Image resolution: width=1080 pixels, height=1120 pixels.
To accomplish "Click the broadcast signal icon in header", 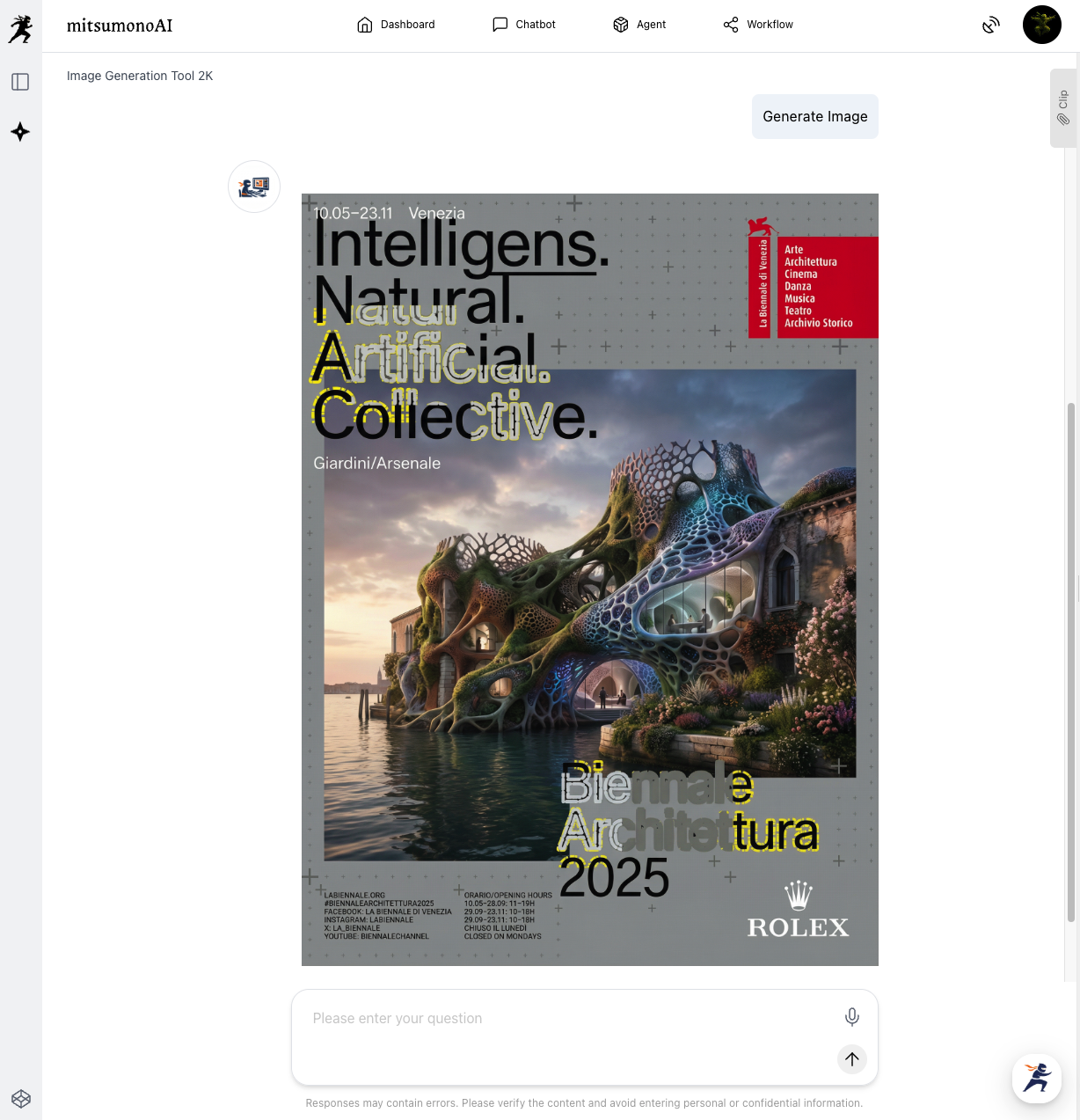I will [x=991, y=25].
